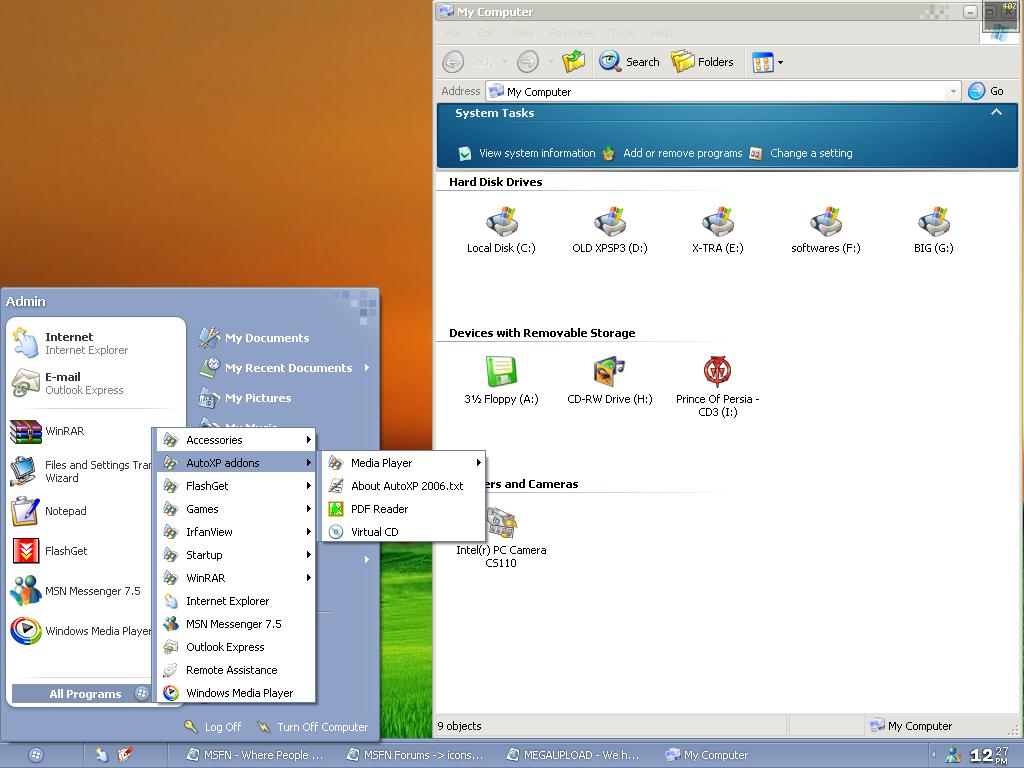Launch E-mail (Outlook Express) pinned Start menu item

[96, 383]
